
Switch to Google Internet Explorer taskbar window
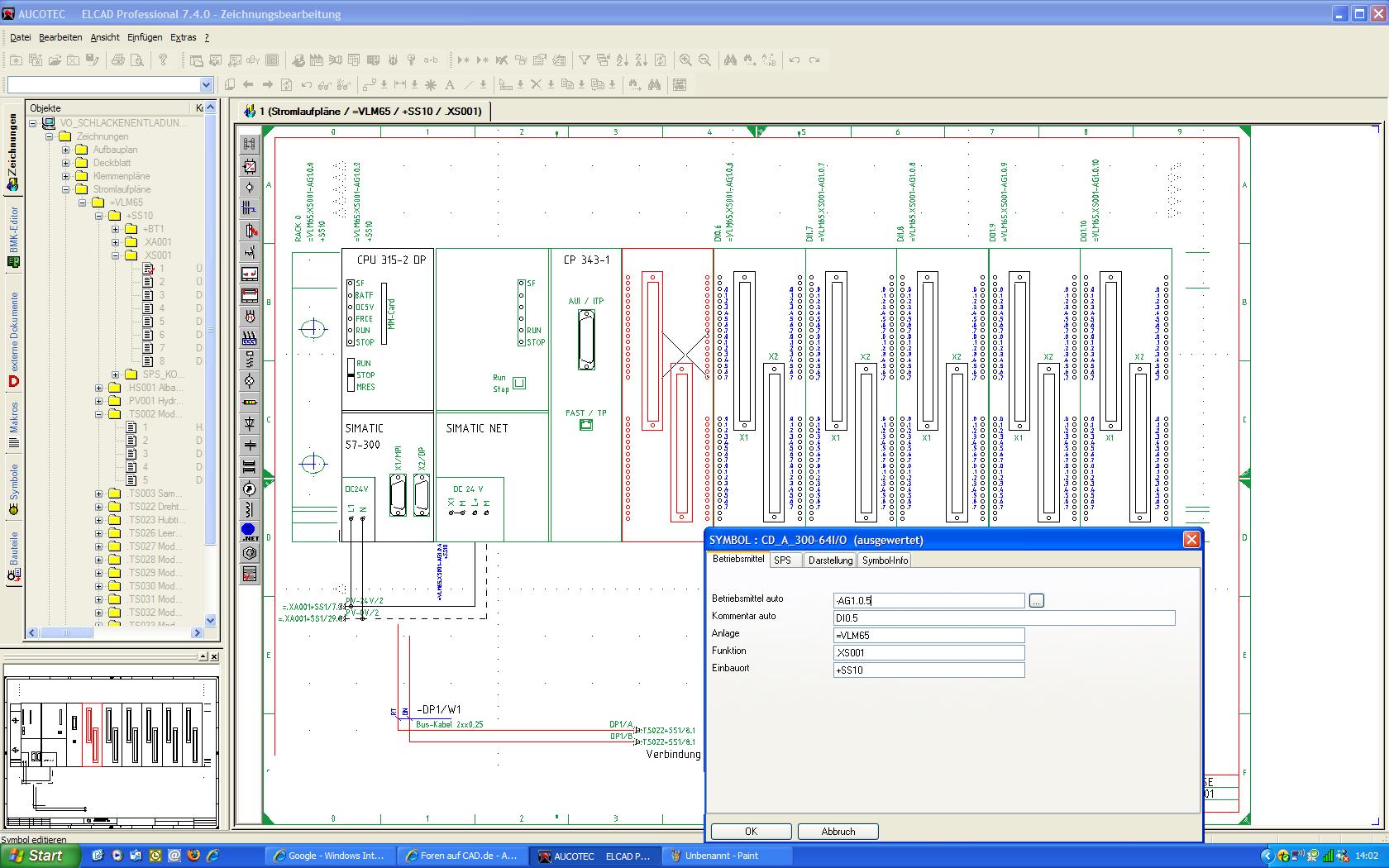click(329, 856)
